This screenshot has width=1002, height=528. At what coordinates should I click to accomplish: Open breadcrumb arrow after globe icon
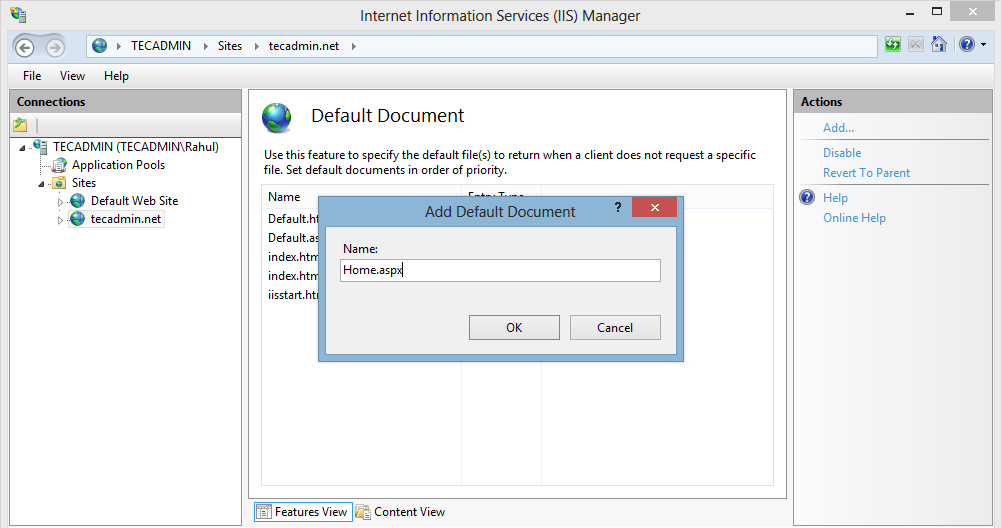tap(119, 46)
